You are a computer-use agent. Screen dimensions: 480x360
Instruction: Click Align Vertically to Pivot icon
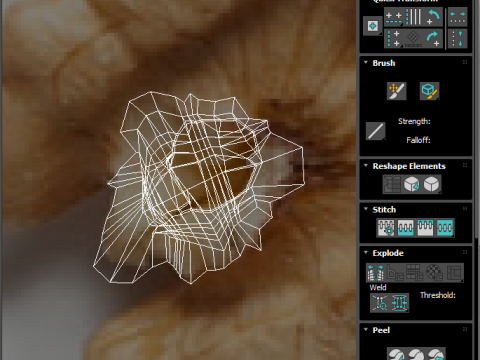(x=394, y=38)
